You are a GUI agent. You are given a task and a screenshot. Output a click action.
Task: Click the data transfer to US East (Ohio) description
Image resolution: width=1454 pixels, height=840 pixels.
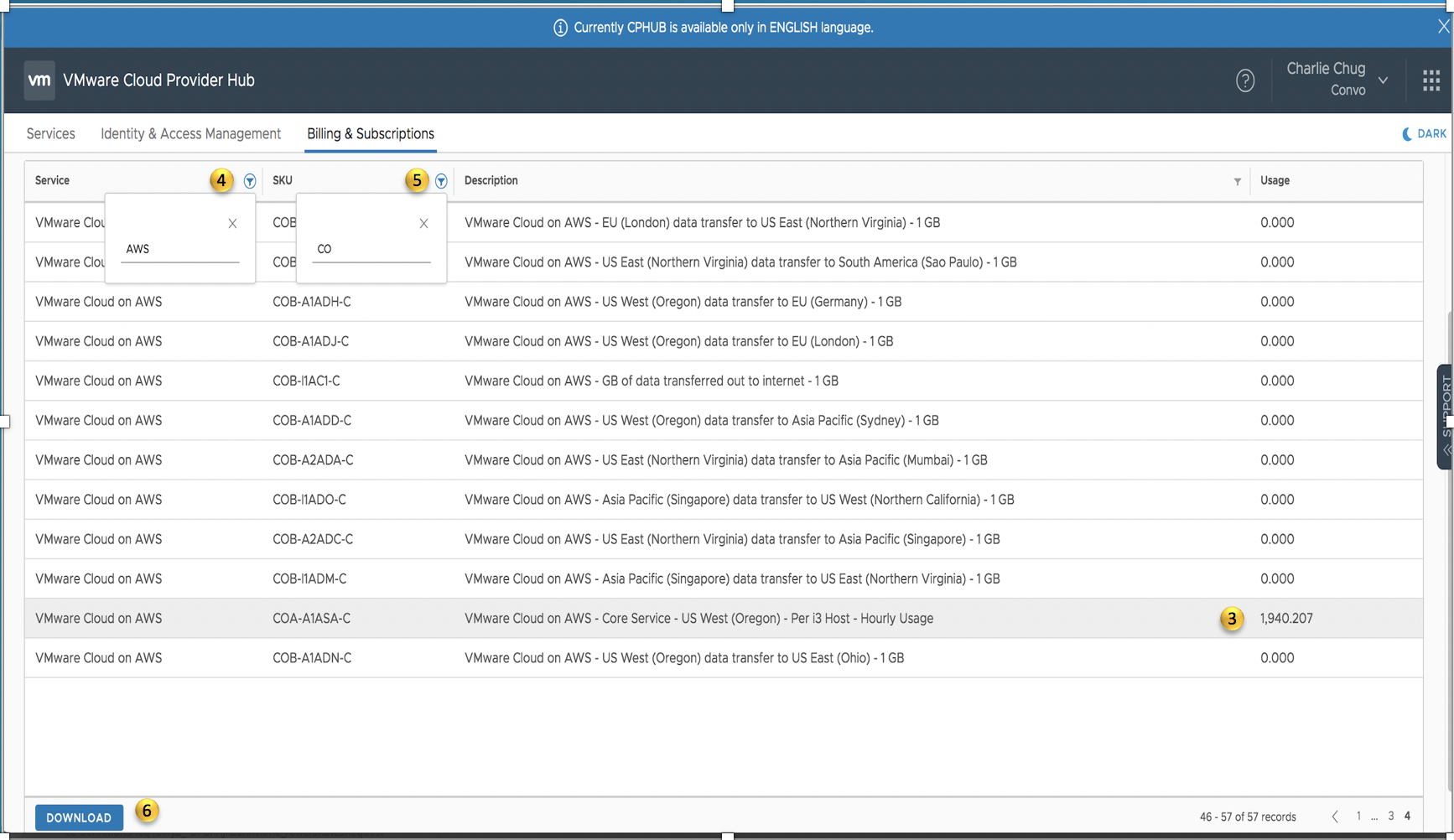tap(684, 658)
